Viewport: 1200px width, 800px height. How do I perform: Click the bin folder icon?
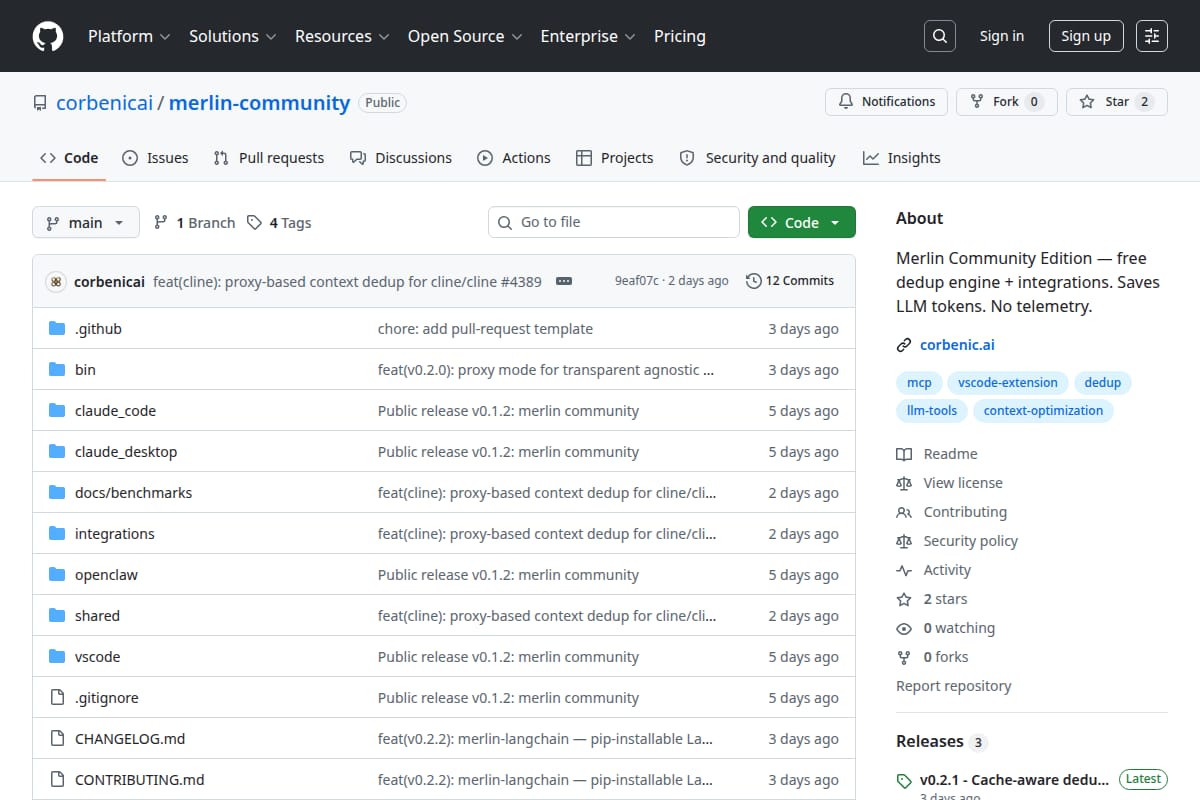(57, 370)
